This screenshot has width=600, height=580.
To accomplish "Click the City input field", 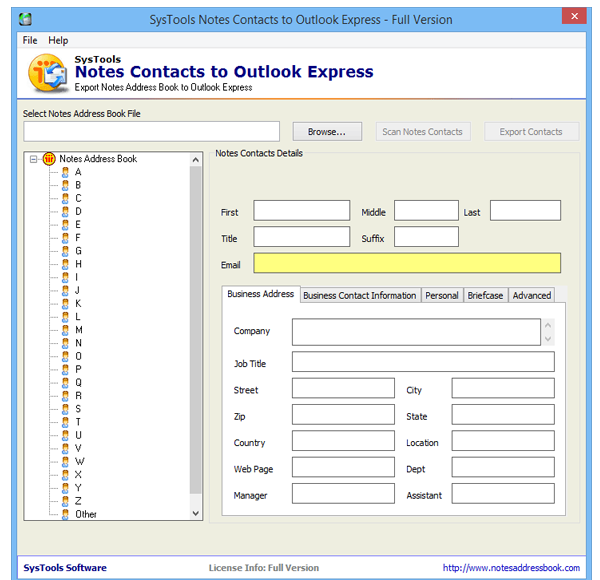I will pos(503,388).
